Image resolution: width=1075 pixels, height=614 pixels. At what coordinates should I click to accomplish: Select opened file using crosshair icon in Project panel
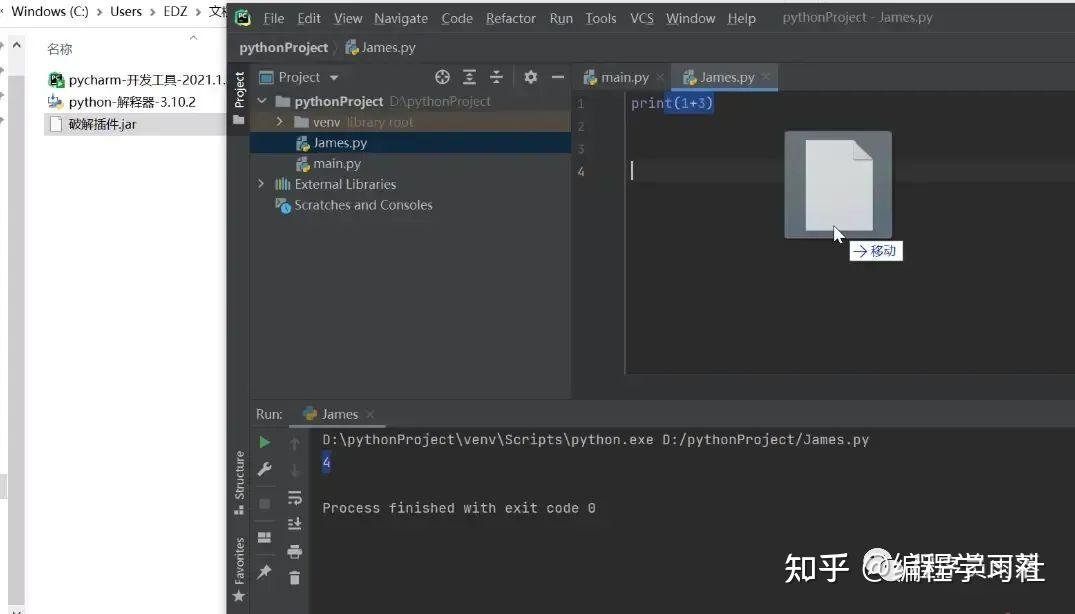coord(442,77)
